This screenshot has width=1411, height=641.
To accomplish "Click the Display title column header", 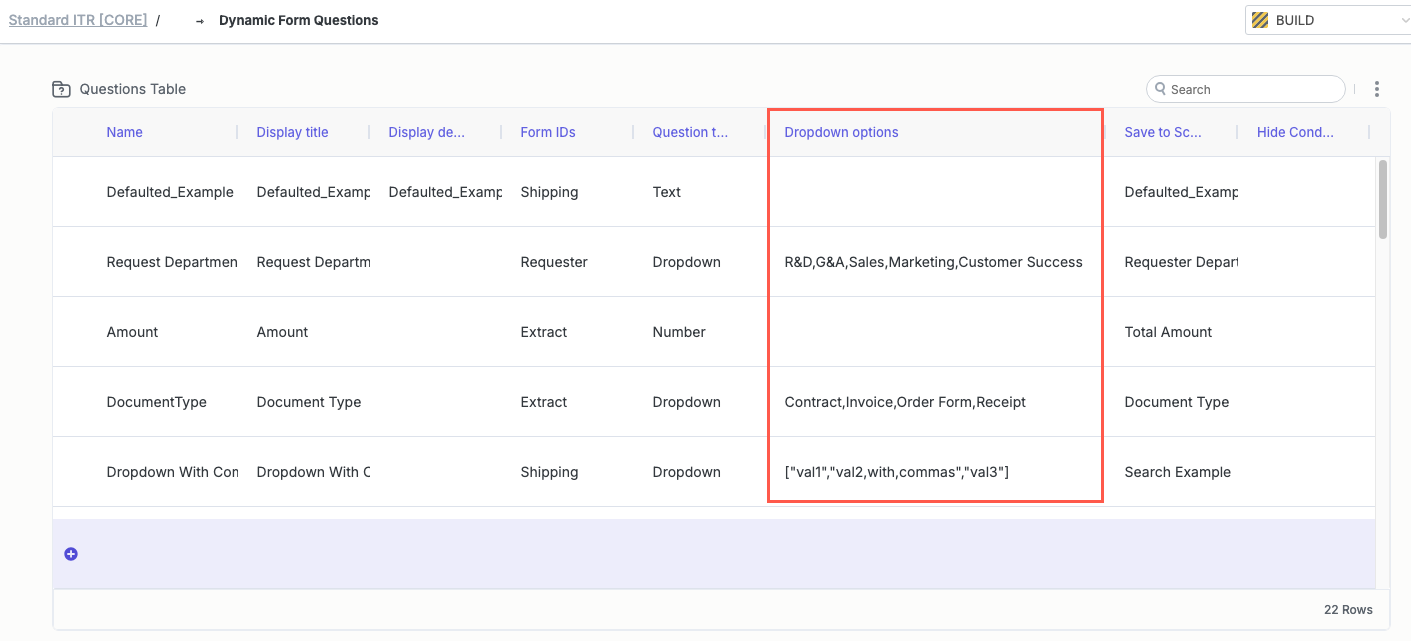I will point(292,132).
